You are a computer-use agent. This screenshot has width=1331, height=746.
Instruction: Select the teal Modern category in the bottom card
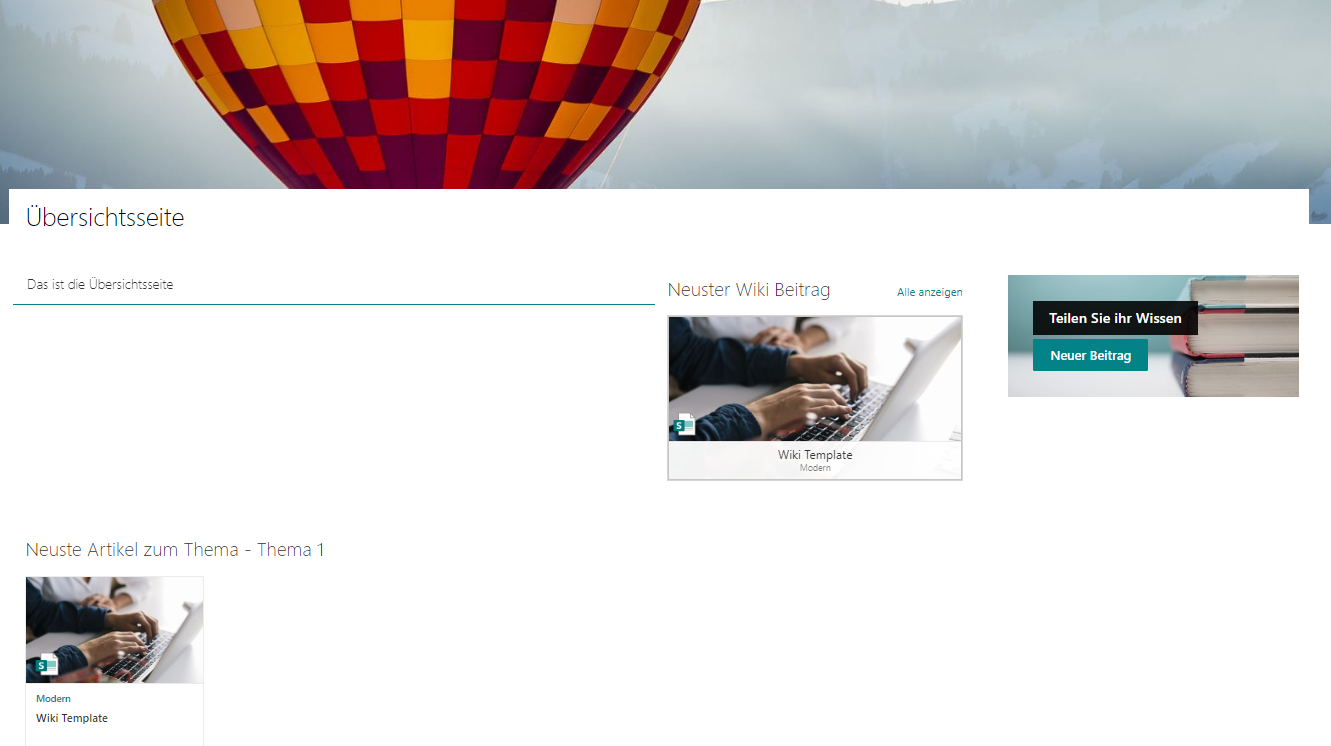point(53,699)
